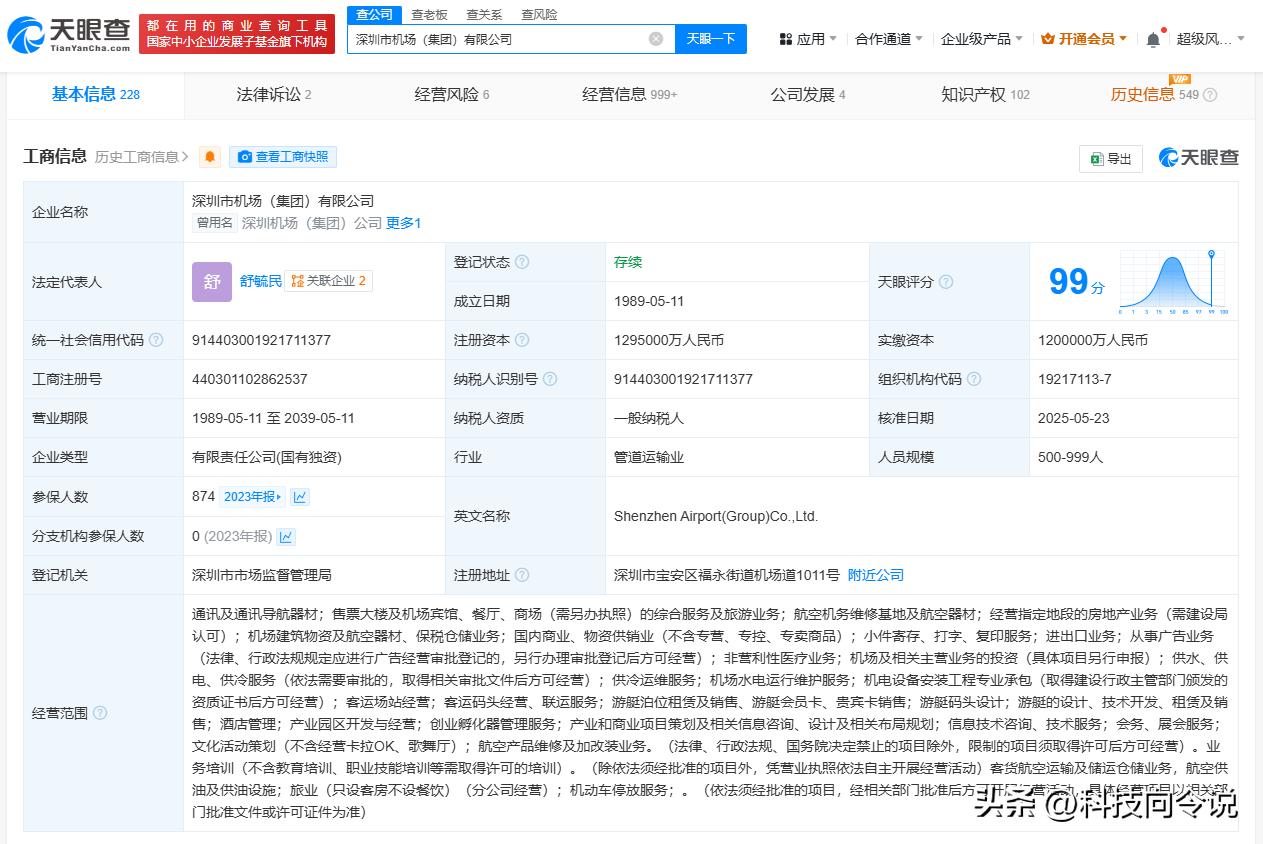
Task: Click the help icon next to 纳税人识别号
Action: click(550, 379)
